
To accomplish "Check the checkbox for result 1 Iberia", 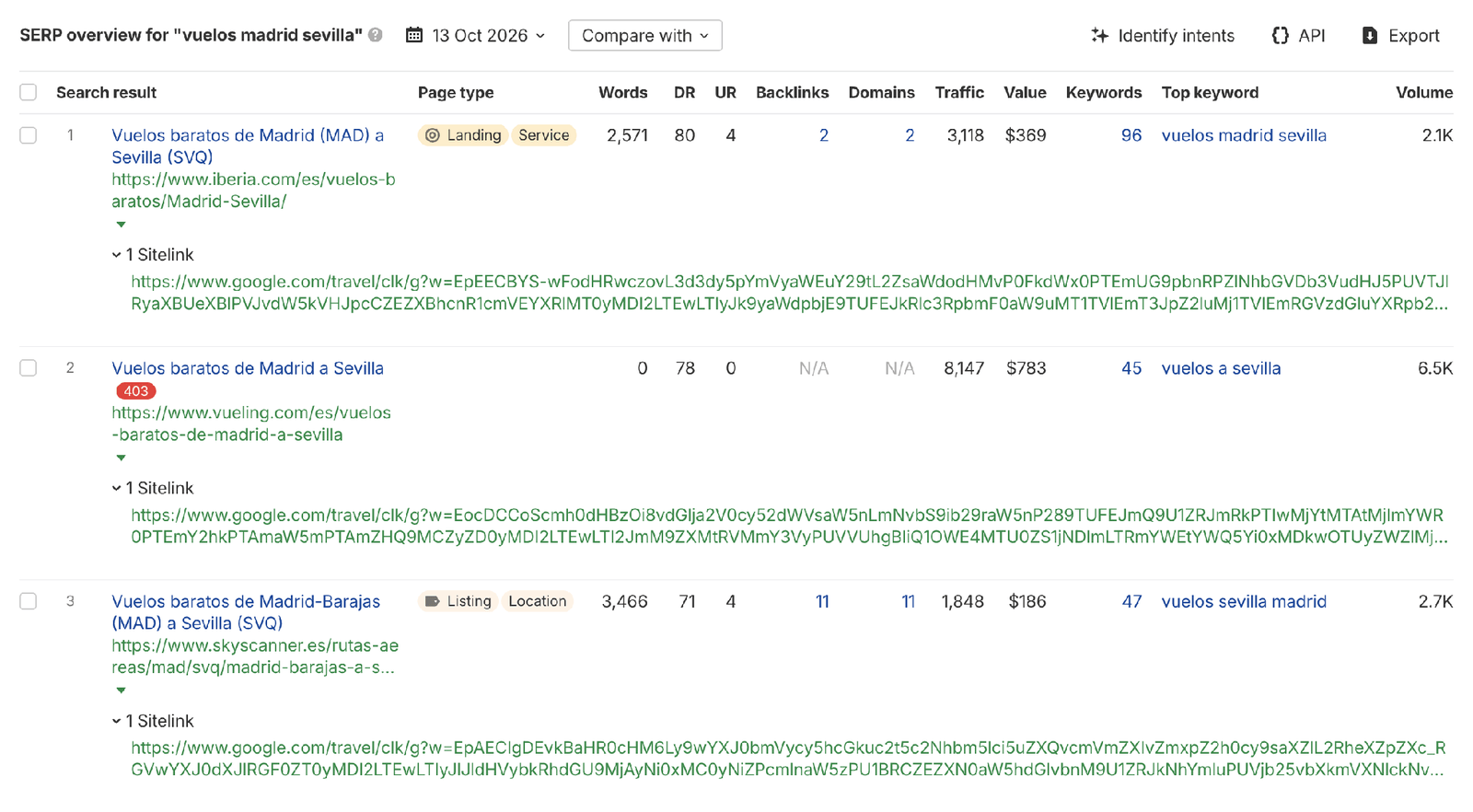I will click(29, 135).
